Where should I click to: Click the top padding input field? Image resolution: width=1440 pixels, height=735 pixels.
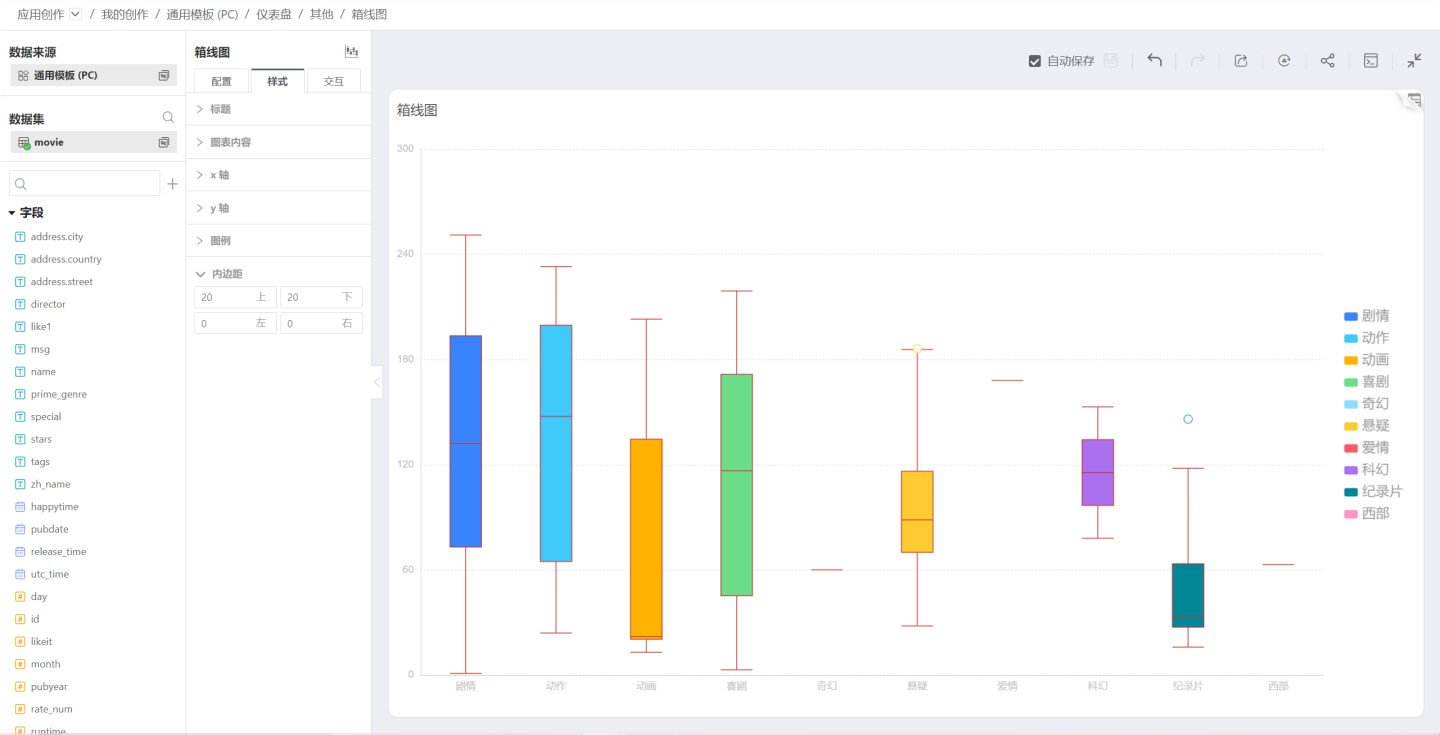pyautogui.click(x=225, y=297)
